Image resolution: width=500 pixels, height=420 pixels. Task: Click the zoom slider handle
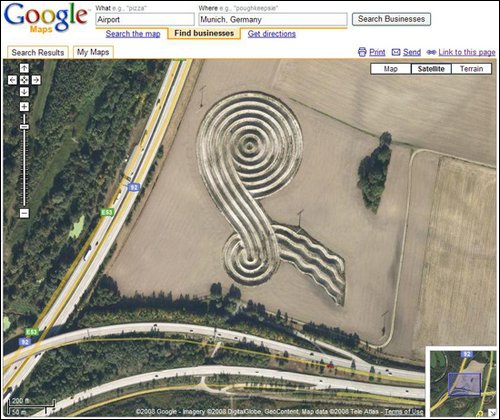(24, 127)
